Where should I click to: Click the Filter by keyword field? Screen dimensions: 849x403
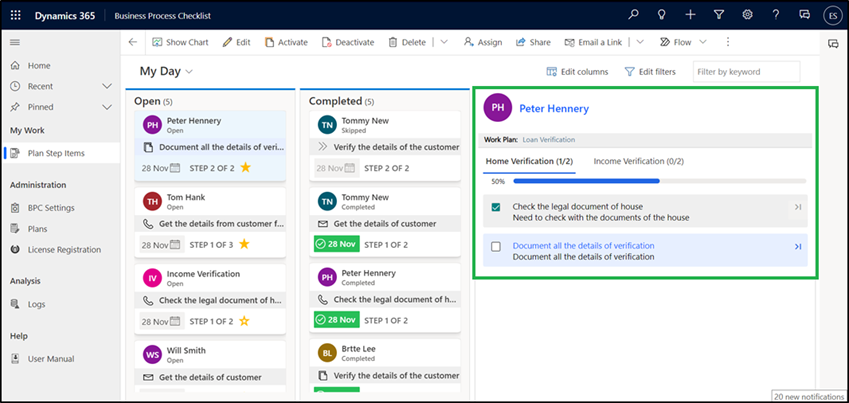(746, 72)
